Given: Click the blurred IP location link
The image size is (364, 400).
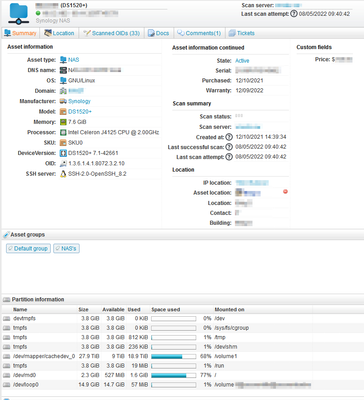Looking at the screenshot, I should point(252,183).
